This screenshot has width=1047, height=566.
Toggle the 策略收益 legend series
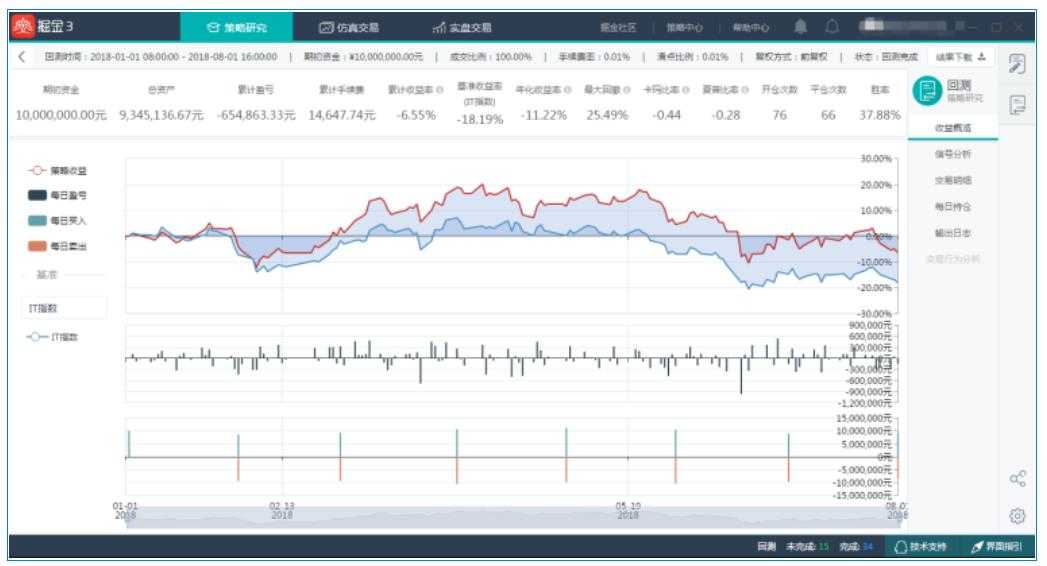click(57, 171)
